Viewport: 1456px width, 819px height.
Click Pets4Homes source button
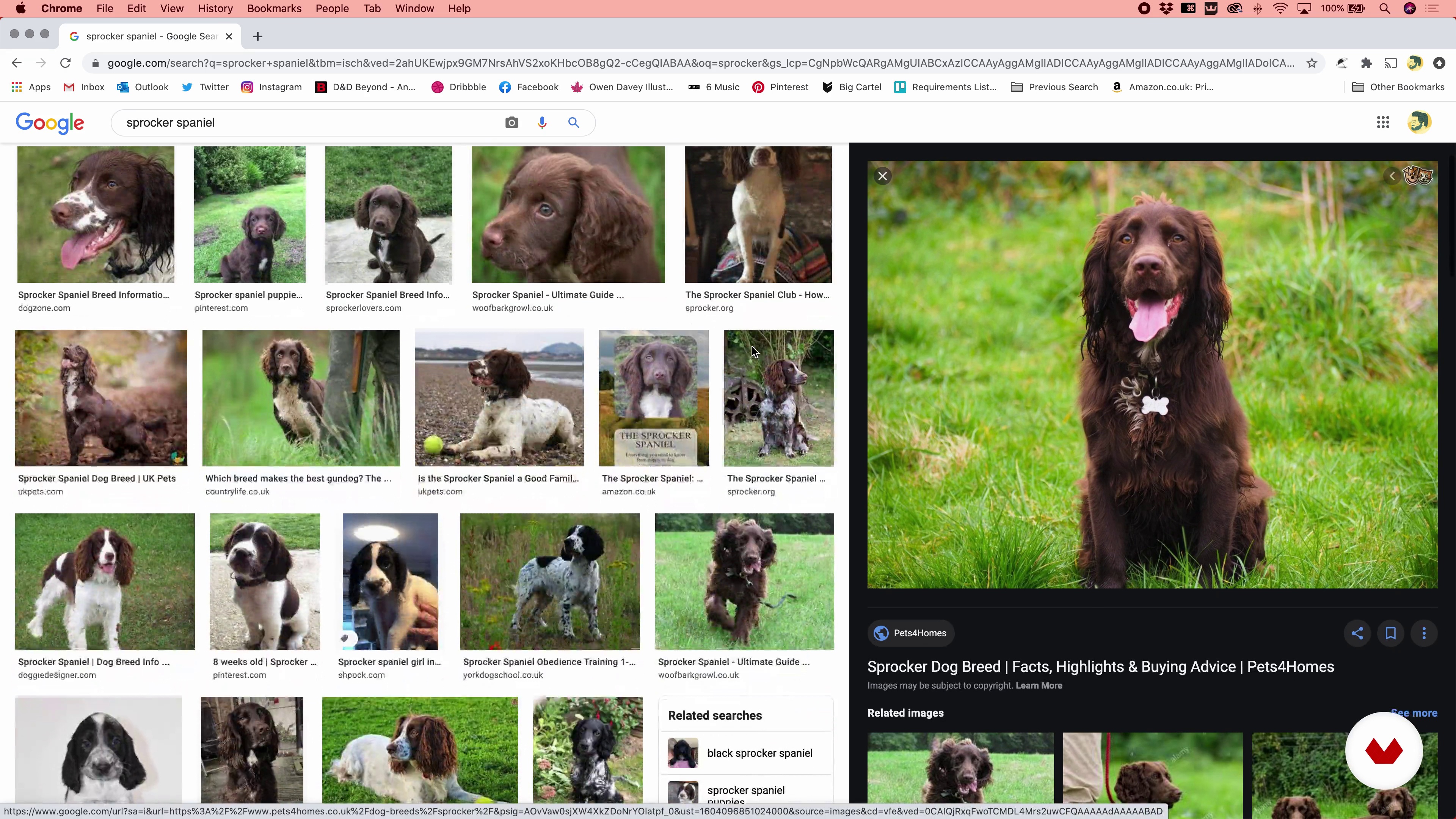(x=910, y=633)
